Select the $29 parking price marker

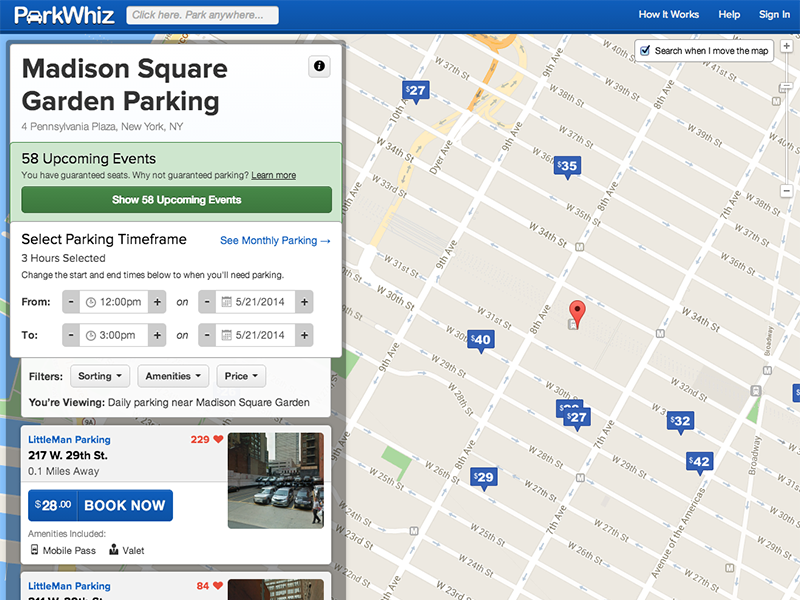click(x=484, y=479)
